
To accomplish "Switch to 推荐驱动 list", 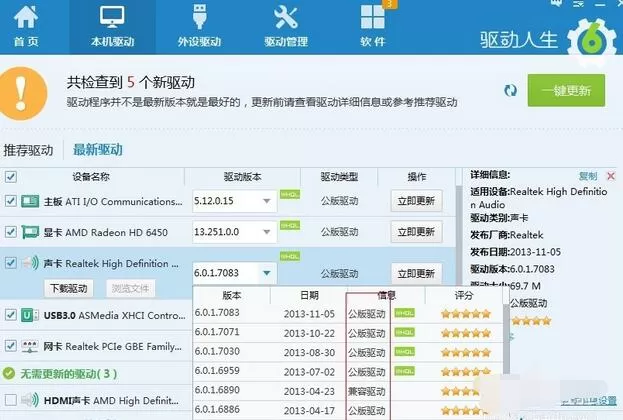I will tap(28, 150).
